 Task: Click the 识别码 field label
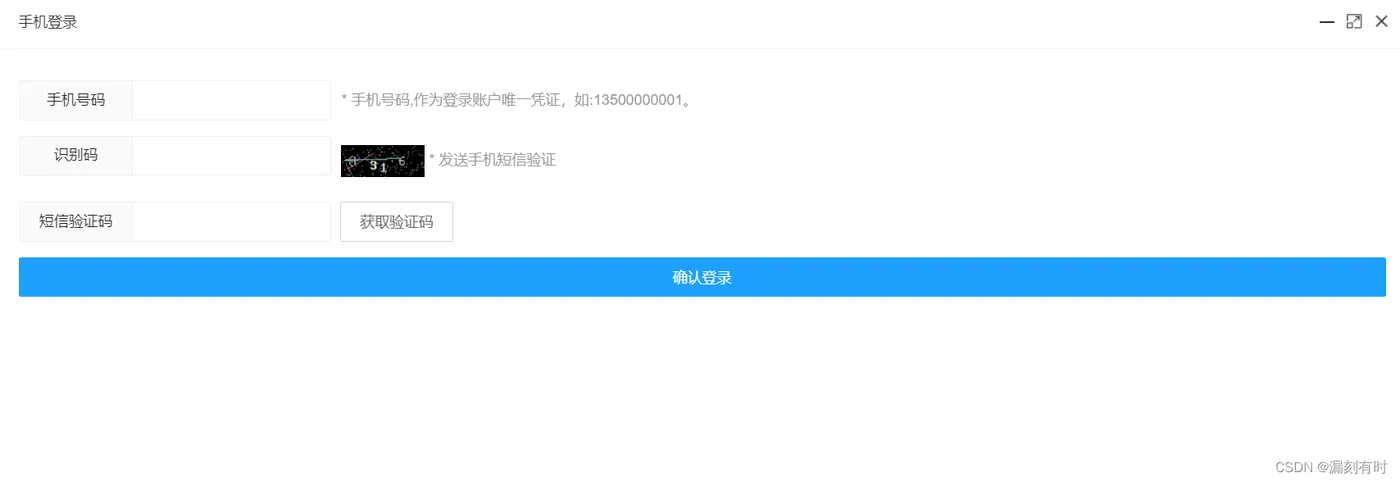click(76, 156)
